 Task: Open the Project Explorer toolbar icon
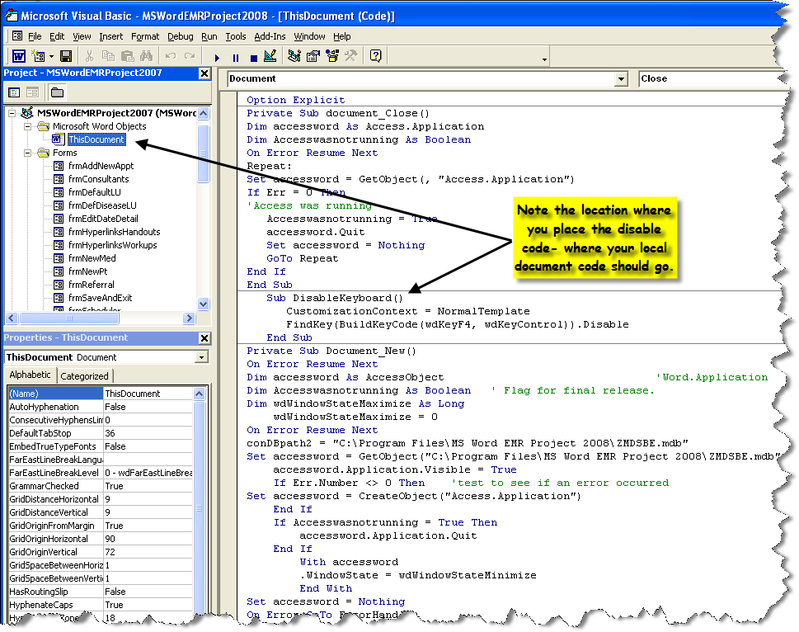click(x=295, y=57)
